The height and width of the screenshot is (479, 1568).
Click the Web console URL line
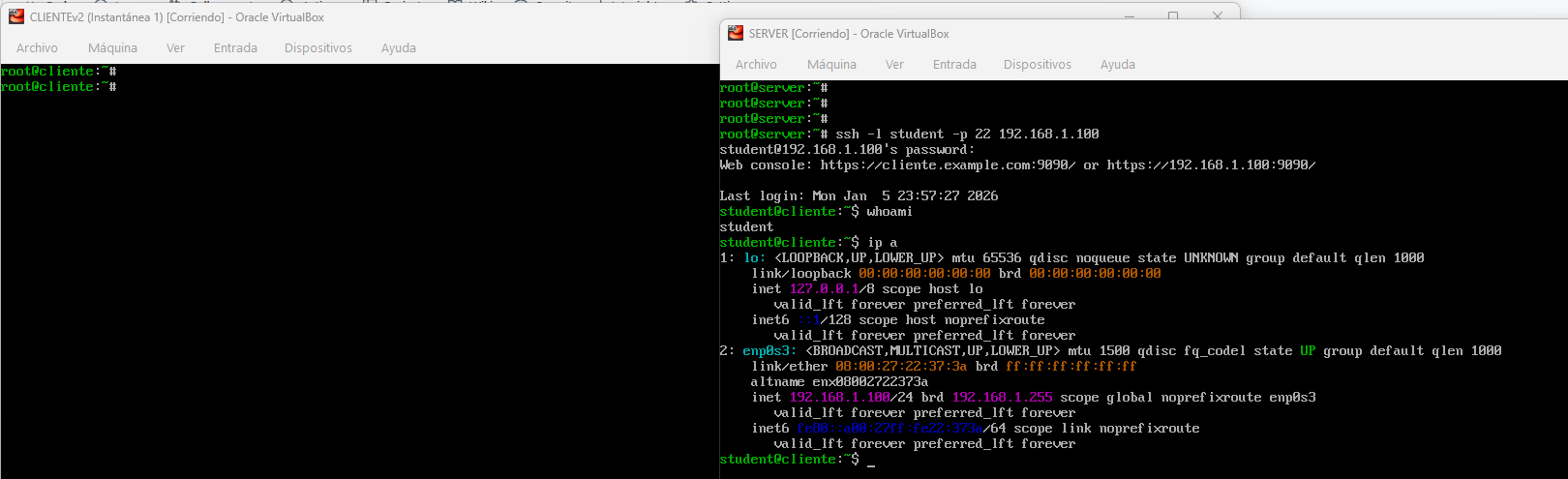pos(1018,165)
